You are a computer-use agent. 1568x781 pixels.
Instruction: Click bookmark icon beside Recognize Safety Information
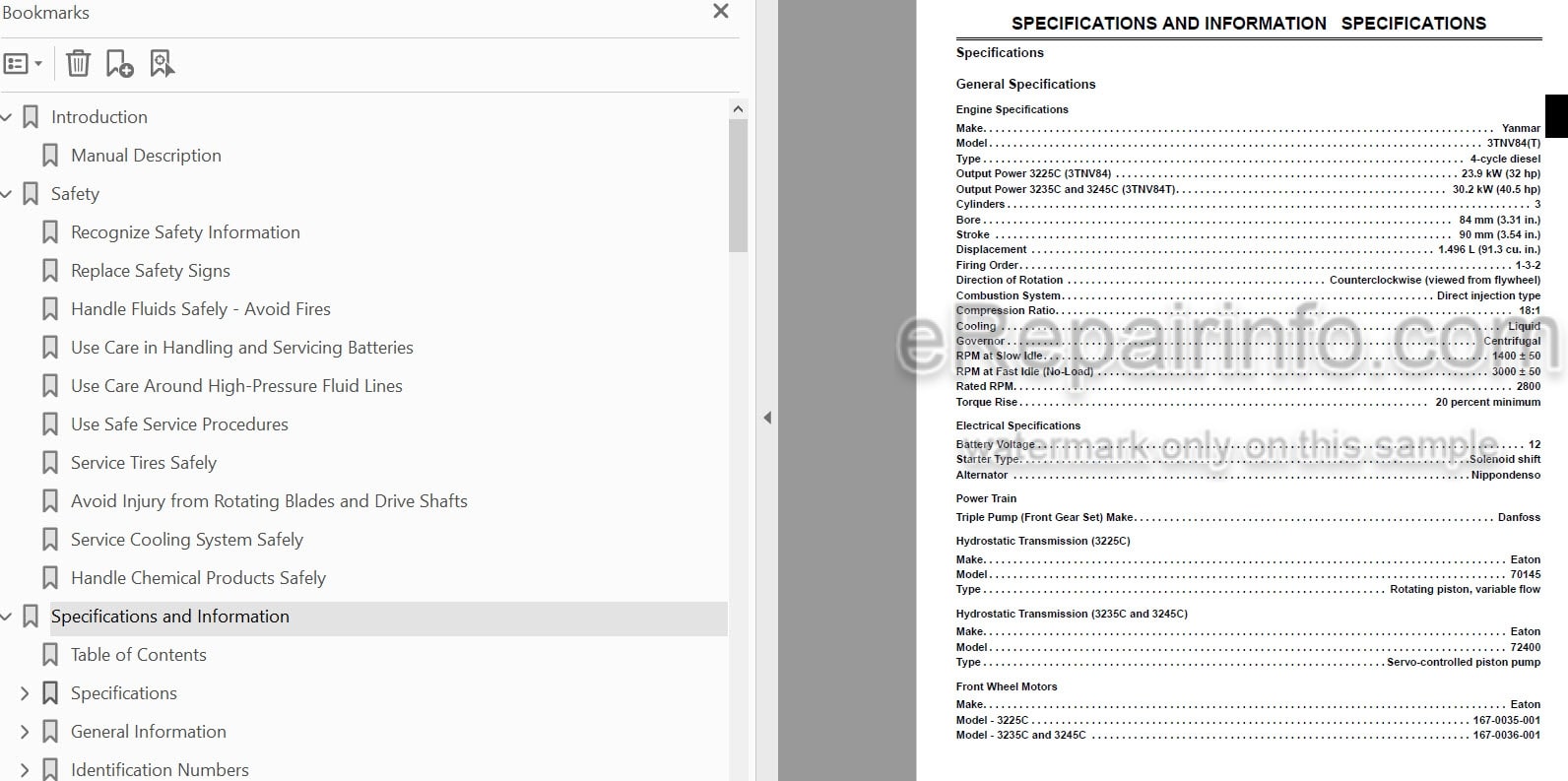coord(50,232)
